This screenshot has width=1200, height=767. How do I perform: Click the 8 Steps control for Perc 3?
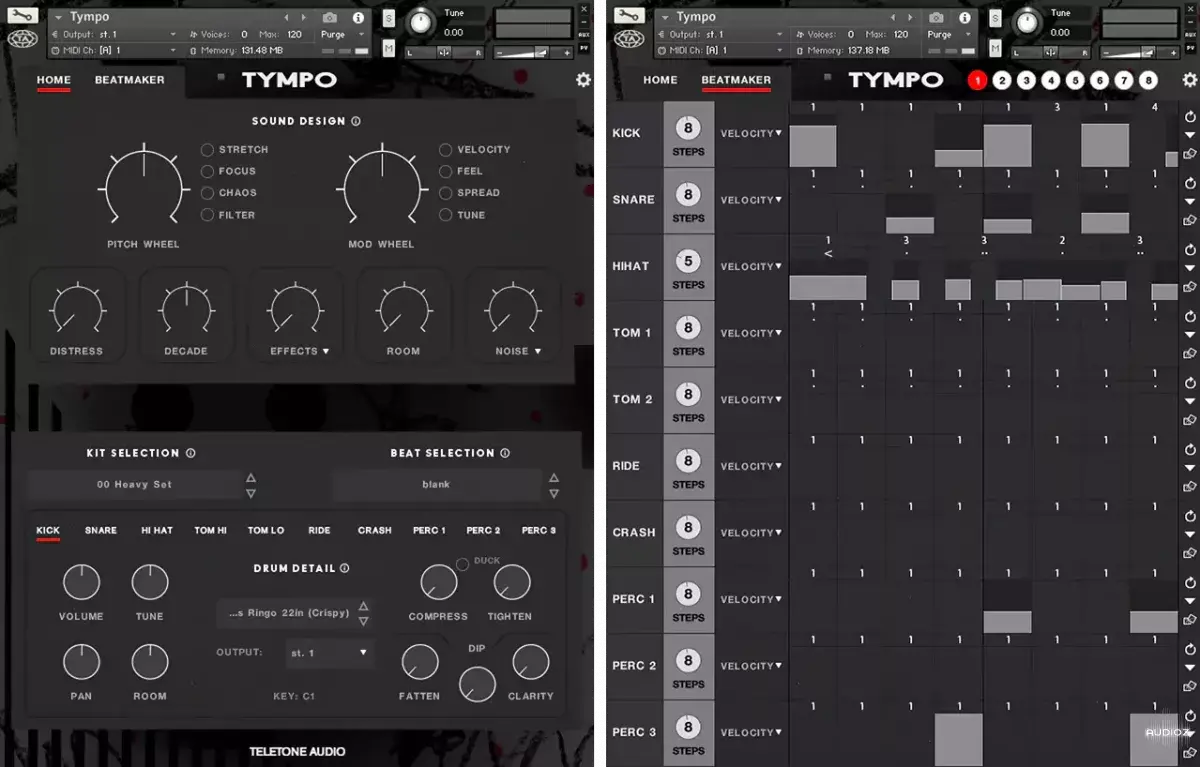[x=688, y=733]
